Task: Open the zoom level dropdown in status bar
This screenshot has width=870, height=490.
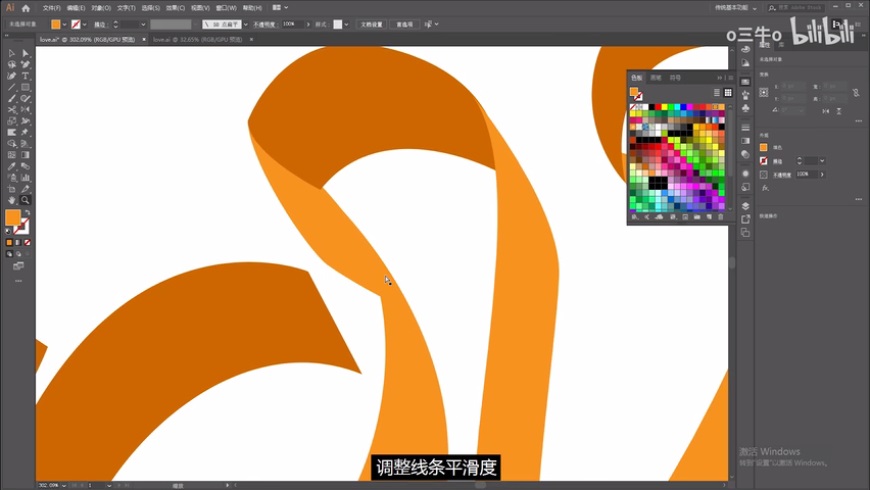Action: (64, 486)
